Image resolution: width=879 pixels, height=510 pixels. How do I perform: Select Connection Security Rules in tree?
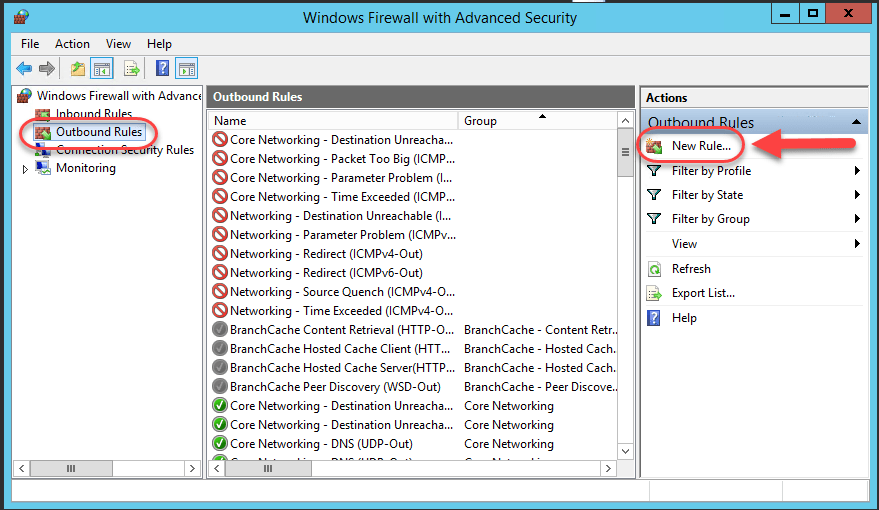coord(125,150)
